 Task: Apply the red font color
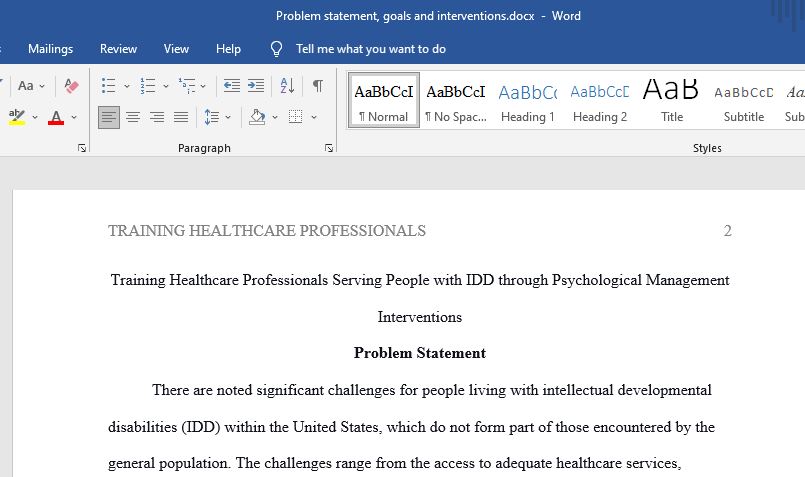[x=56, y=117]
